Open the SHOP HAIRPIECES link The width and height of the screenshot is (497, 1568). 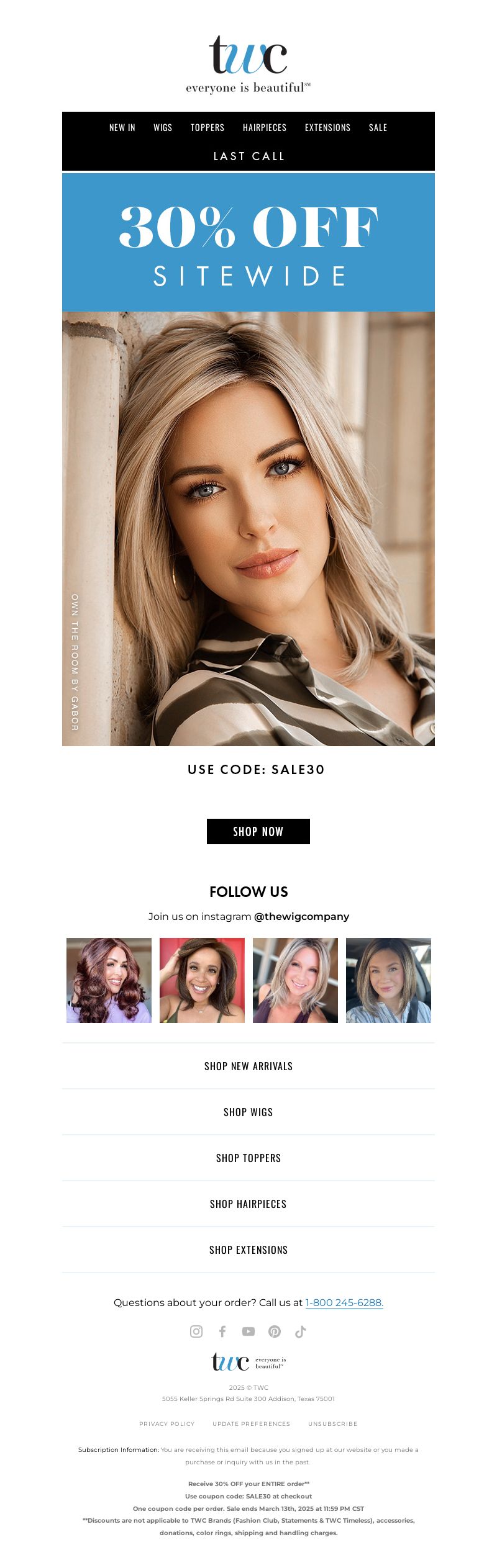248,1204
